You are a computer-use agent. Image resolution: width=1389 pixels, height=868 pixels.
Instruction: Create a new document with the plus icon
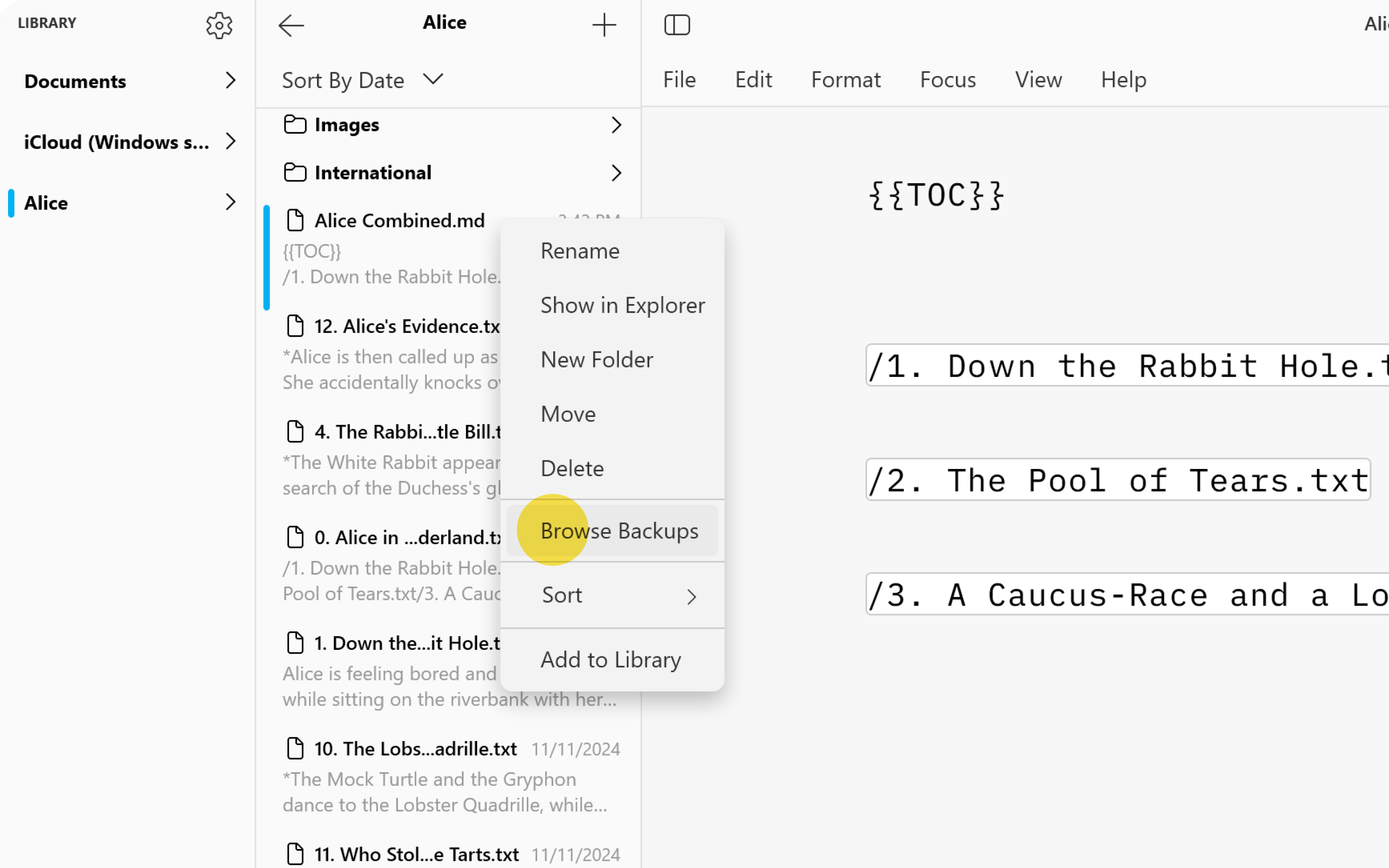605,25
